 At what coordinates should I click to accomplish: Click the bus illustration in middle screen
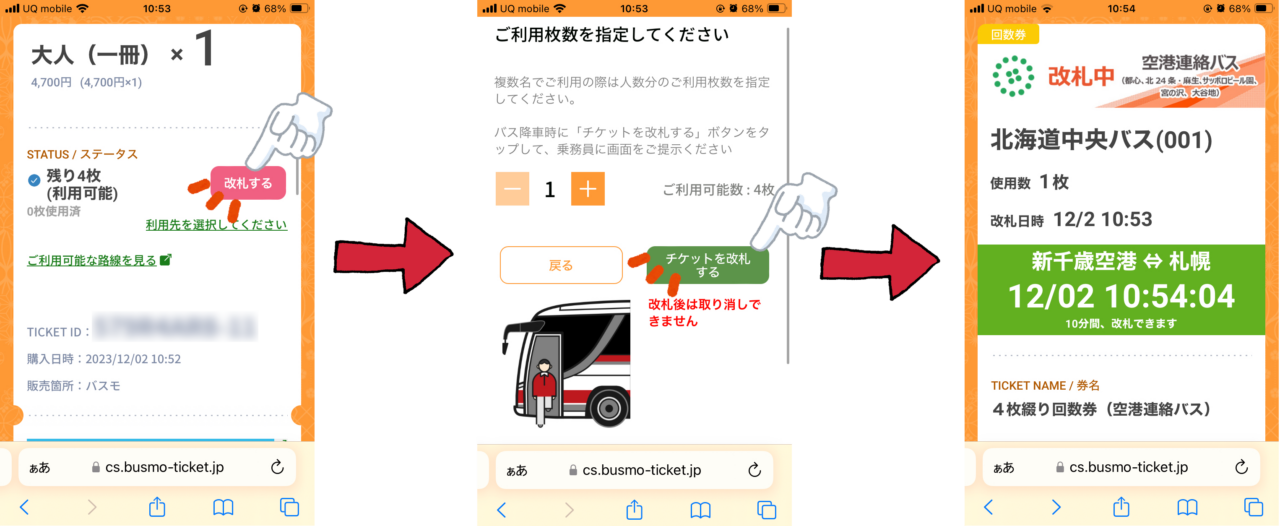tap(565, 362)
